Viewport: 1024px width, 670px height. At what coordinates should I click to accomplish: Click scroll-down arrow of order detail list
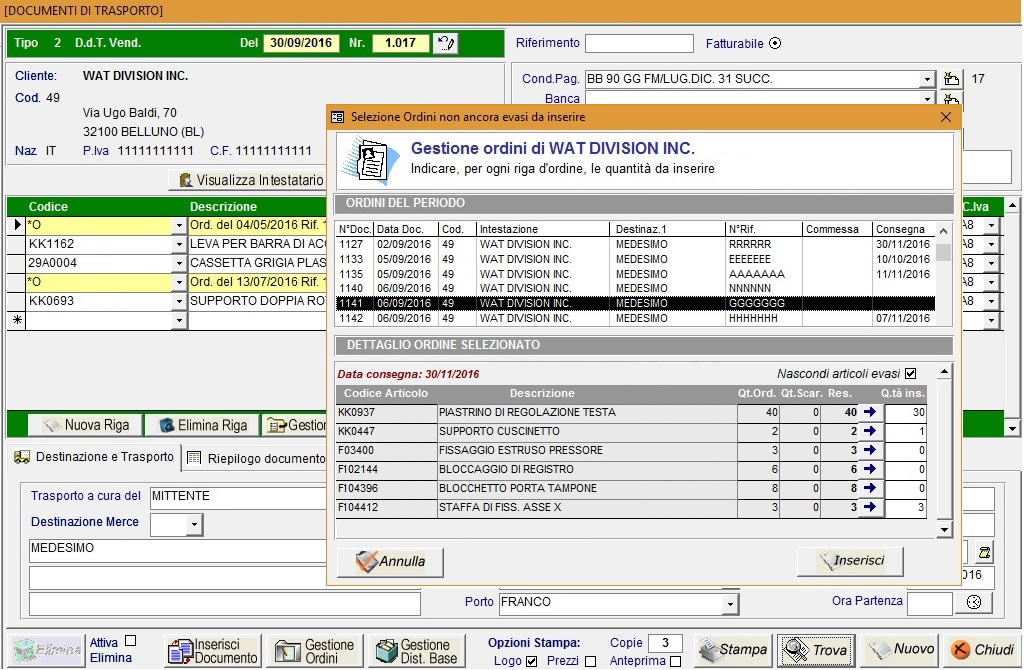(944, 529)
